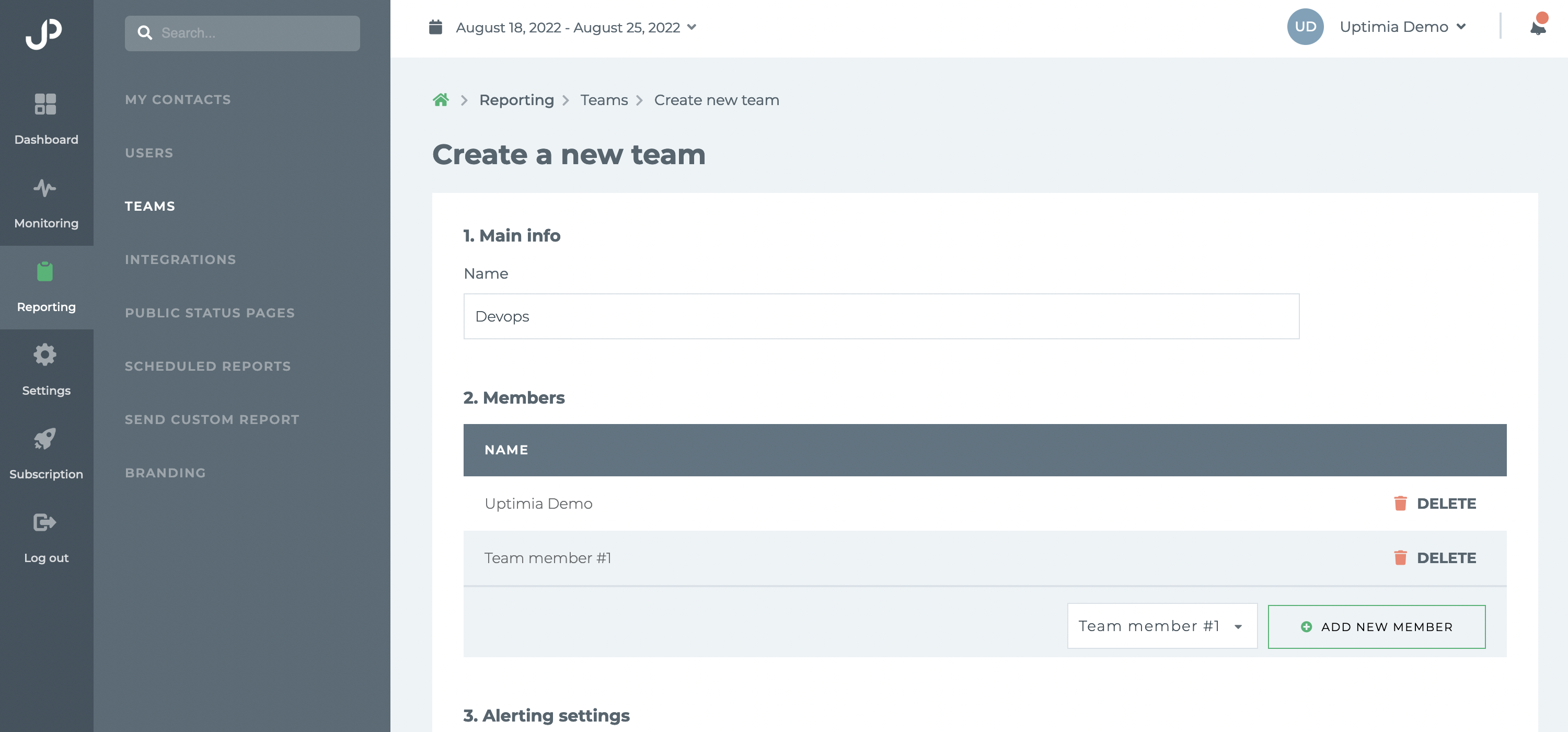The height and width of the screenshot is (732, 1568).
Task: Click the Devops team name field
Action: (881, 317)
